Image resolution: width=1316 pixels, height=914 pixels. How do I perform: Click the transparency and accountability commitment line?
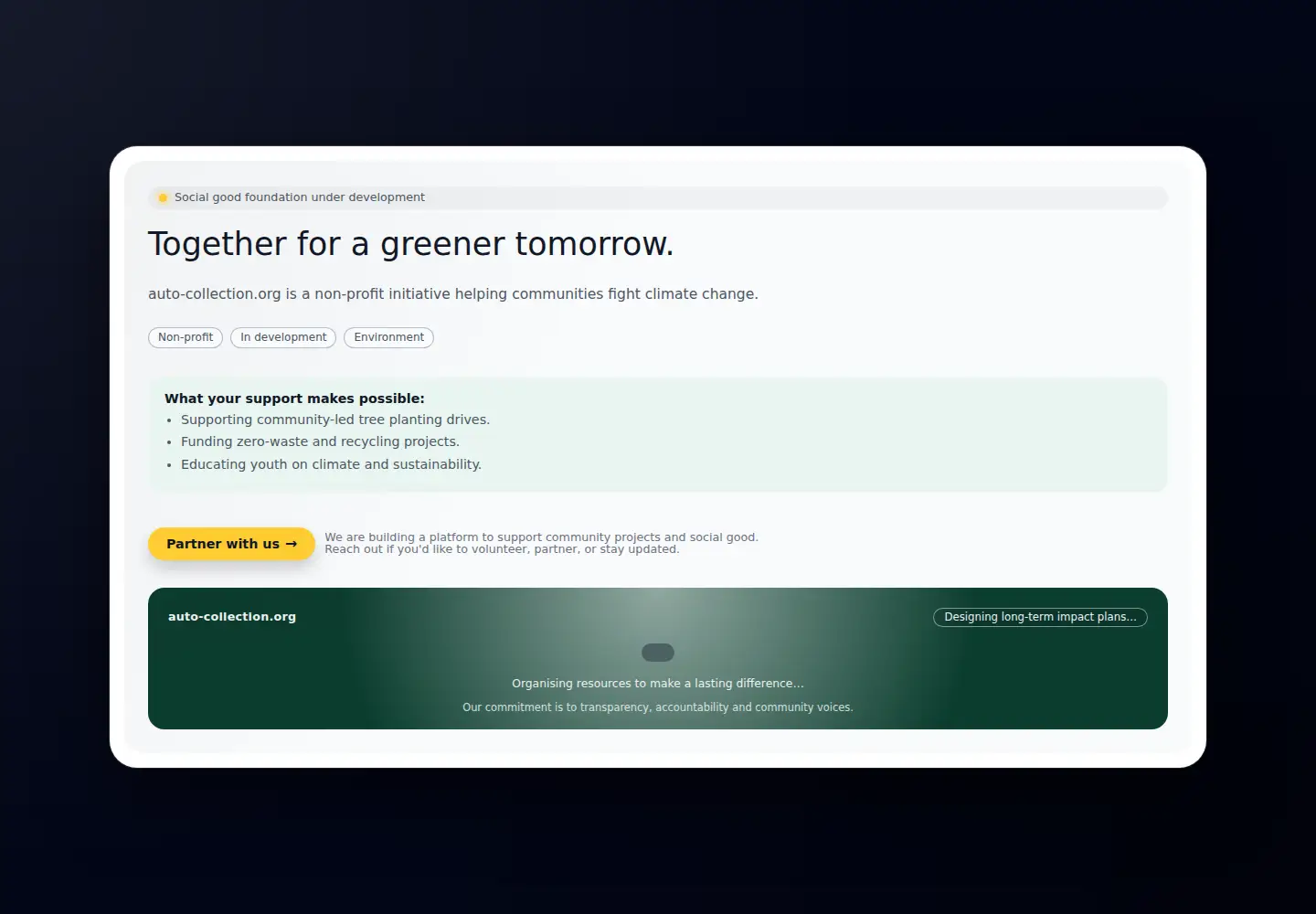658,707
